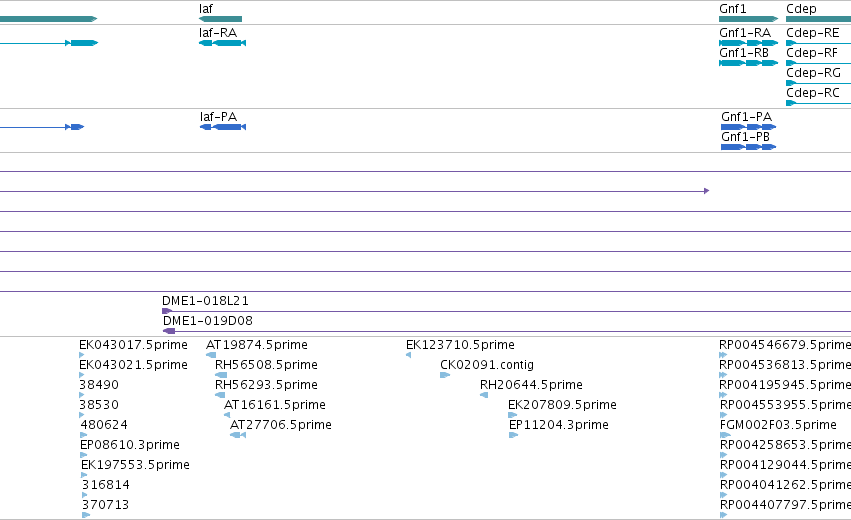Open the Cdep-RG transcript label
The width and height of the screenshot is (851, 520).
(813, 73)
